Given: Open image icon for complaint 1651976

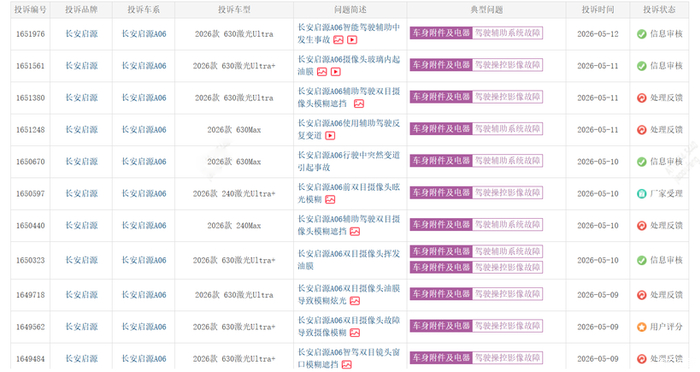Looking at the screenshot, I should (338, 40).
